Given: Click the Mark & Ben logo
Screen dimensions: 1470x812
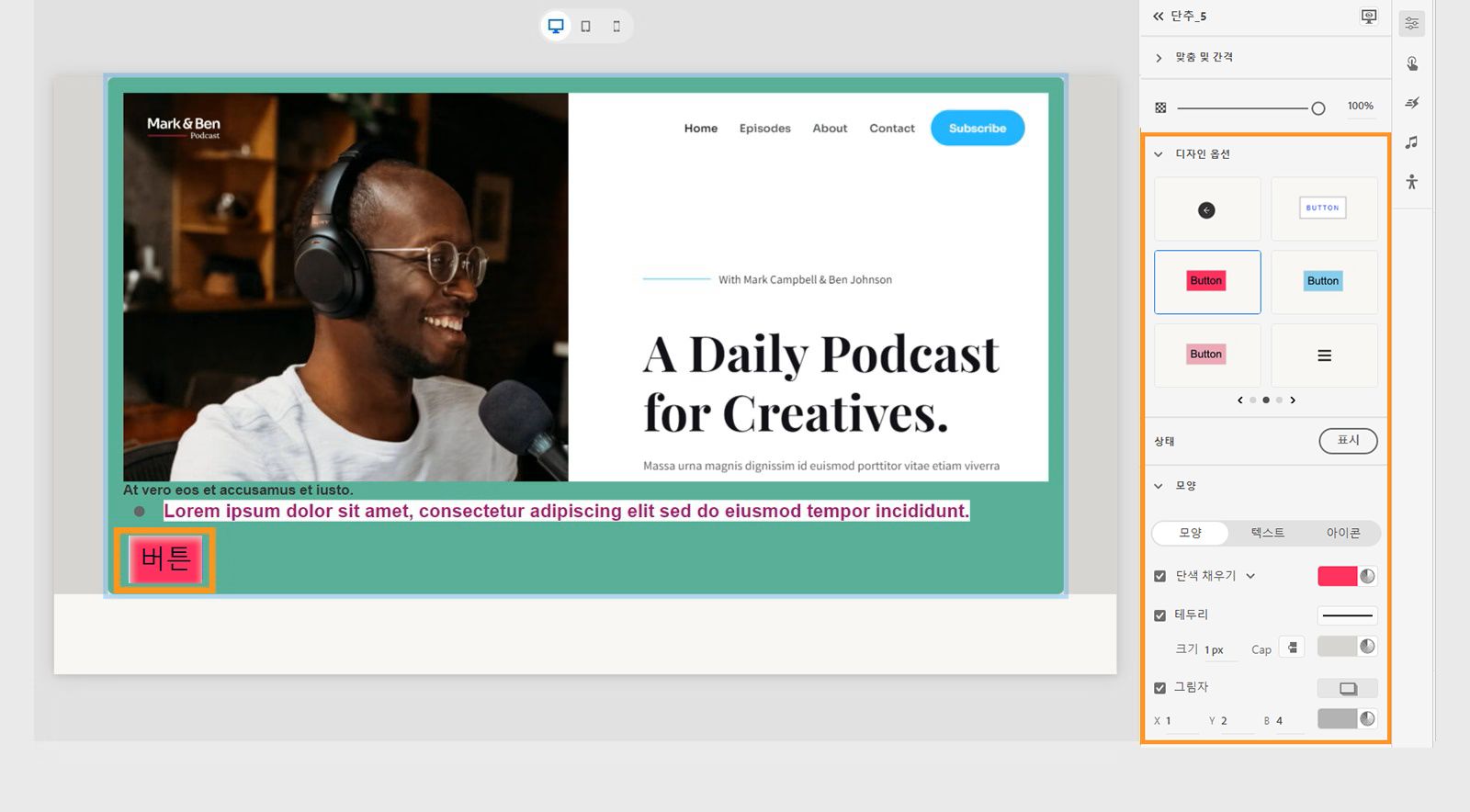Looking at the screenshot, I should (184, 127).
